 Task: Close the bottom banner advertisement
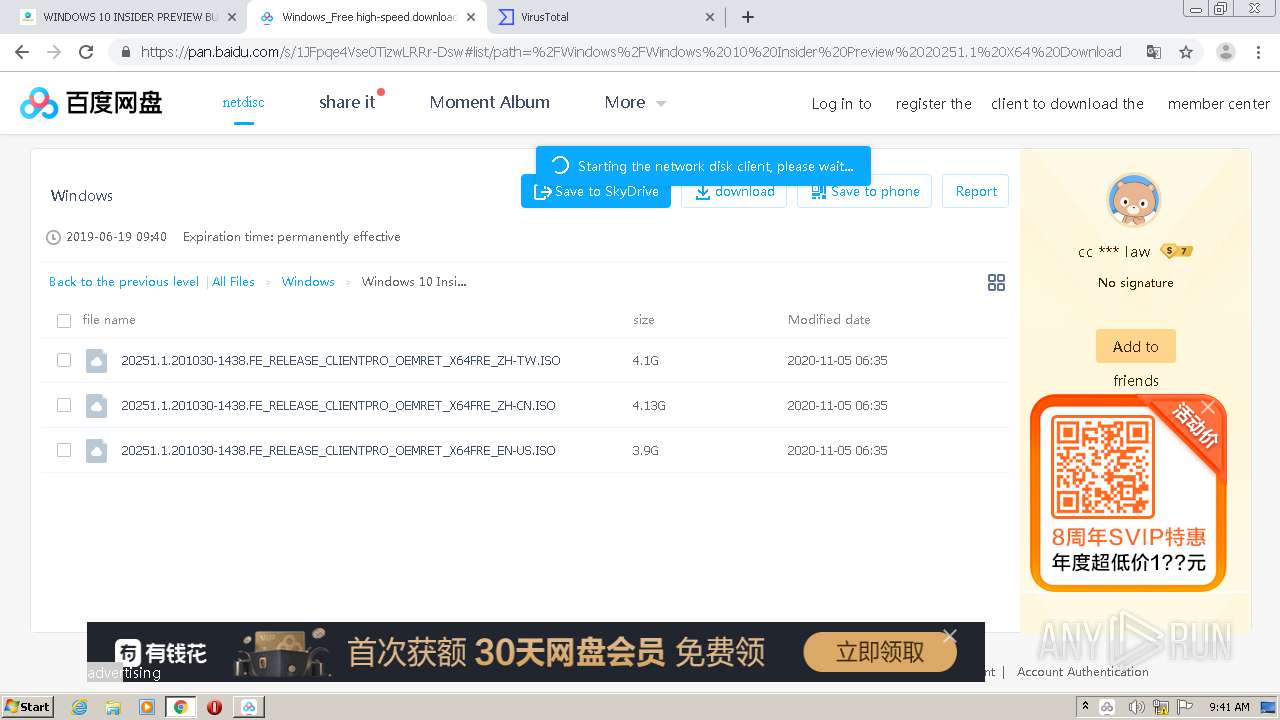[949, 636]
